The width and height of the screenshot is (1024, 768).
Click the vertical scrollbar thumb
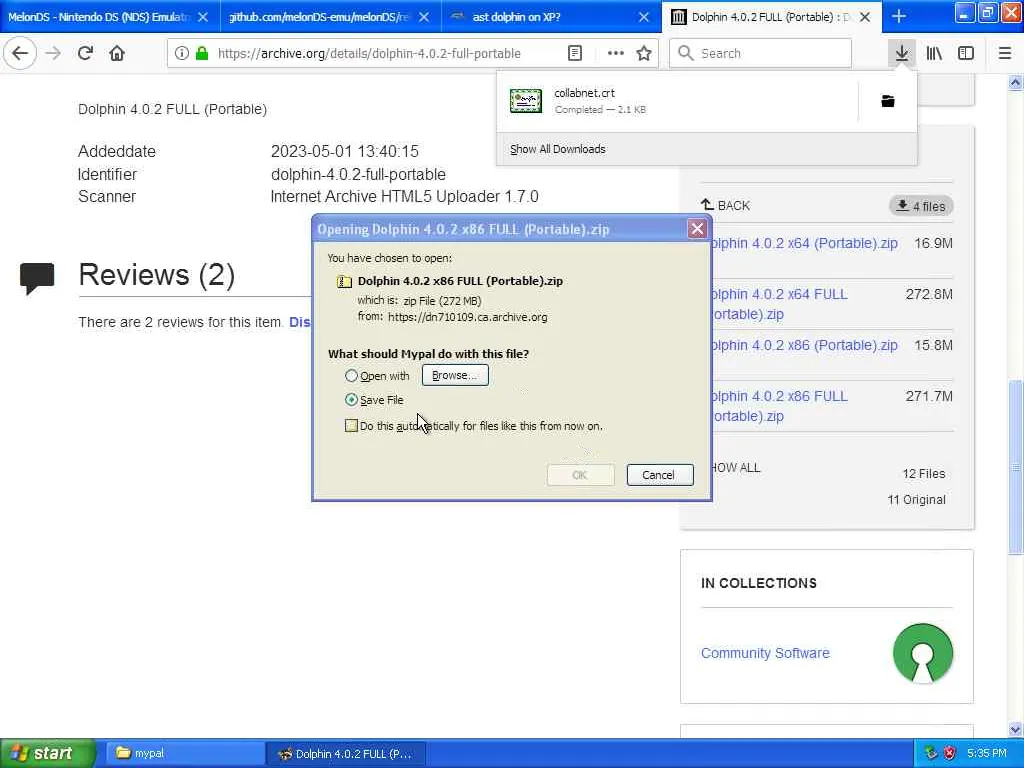[1015, 467]
